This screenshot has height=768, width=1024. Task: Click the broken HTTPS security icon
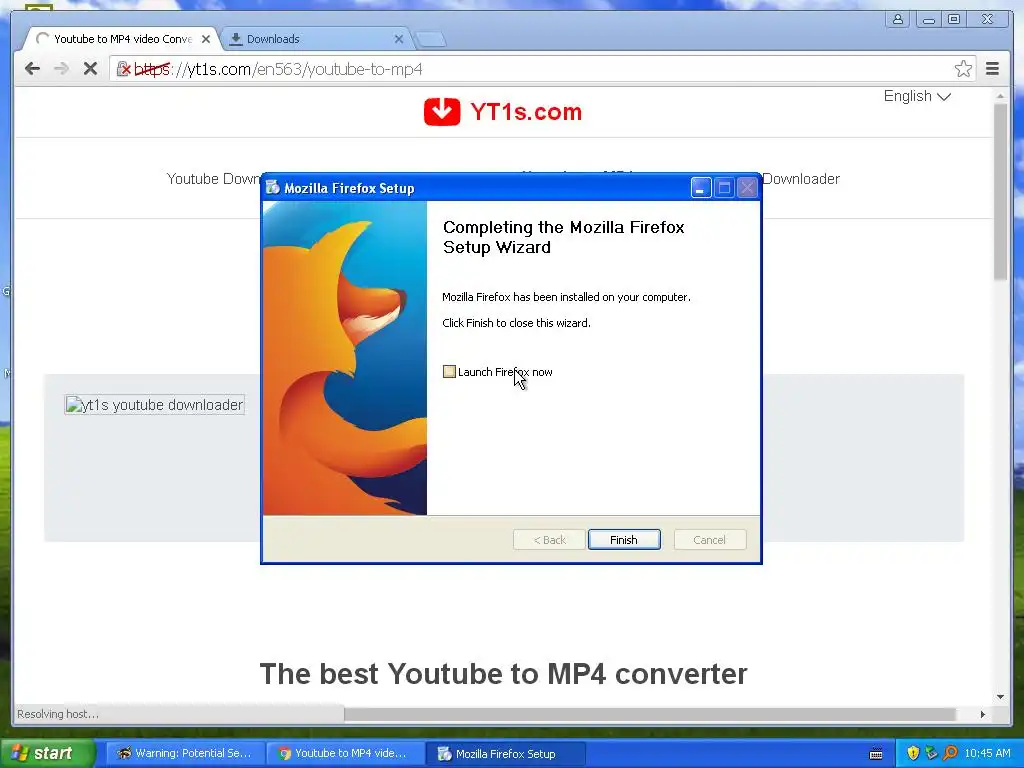click(x=123, y=69)
